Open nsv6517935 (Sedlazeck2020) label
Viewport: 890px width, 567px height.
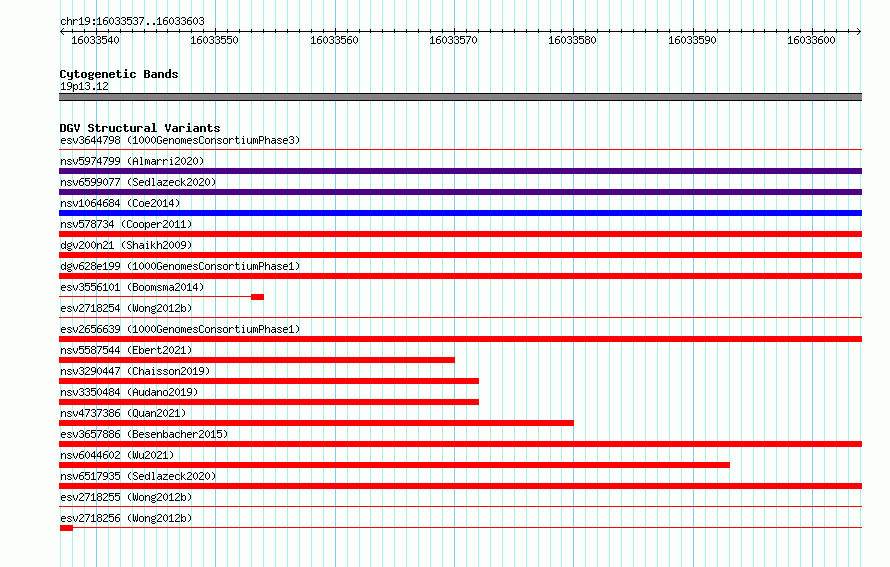138,476
